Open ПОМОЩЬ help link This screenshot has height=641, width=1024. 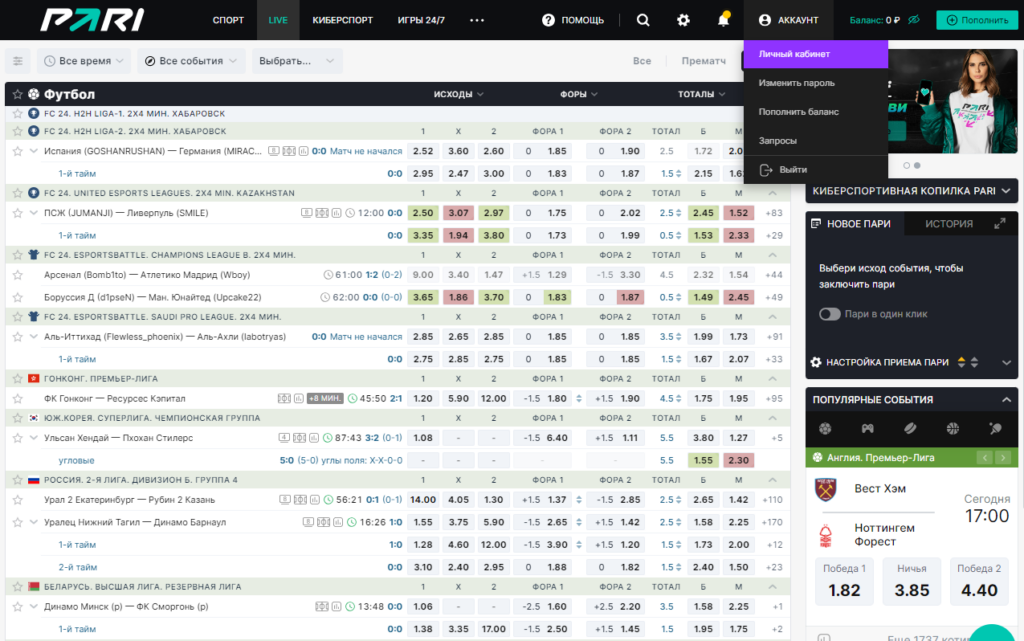pos(573,20)
